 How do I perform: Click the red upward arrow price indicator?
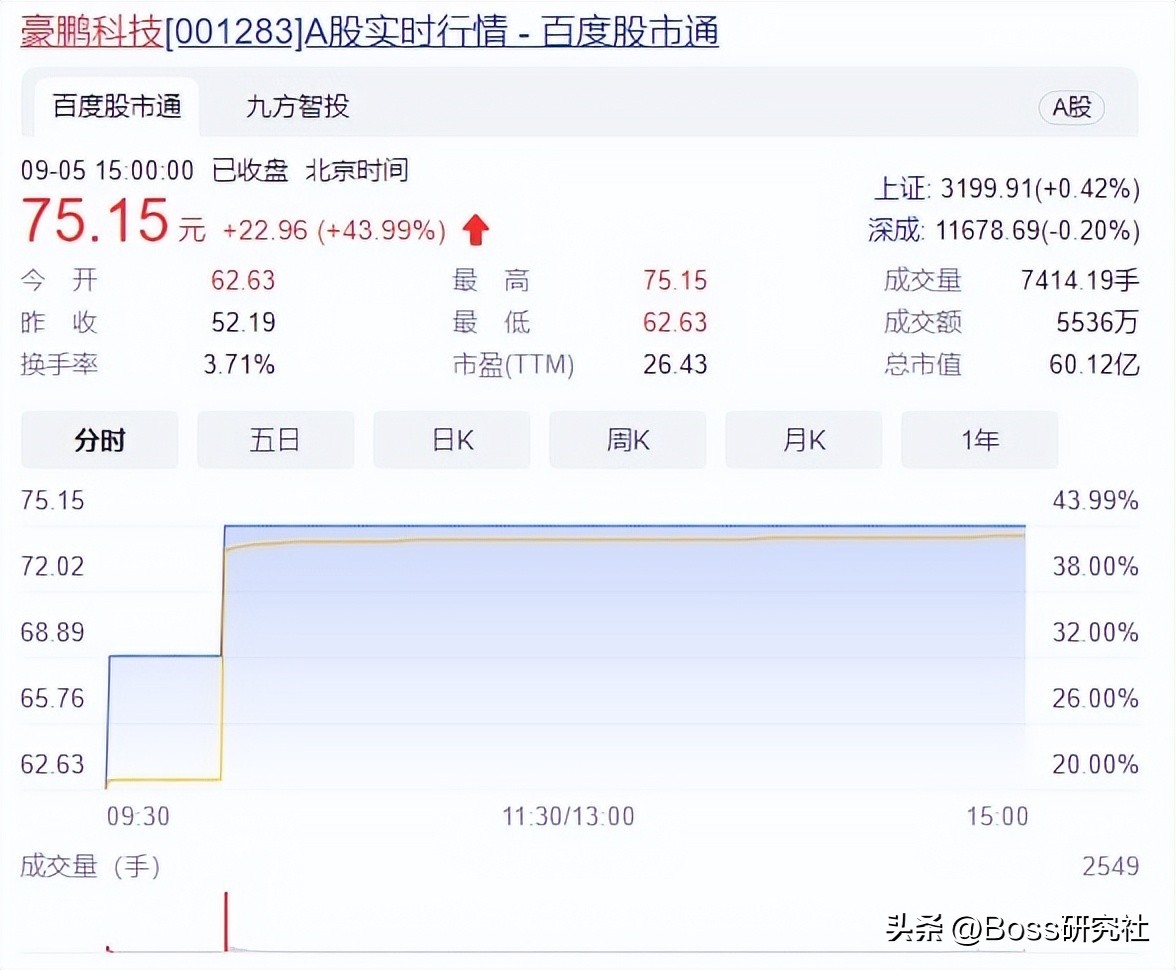[476, 229]
